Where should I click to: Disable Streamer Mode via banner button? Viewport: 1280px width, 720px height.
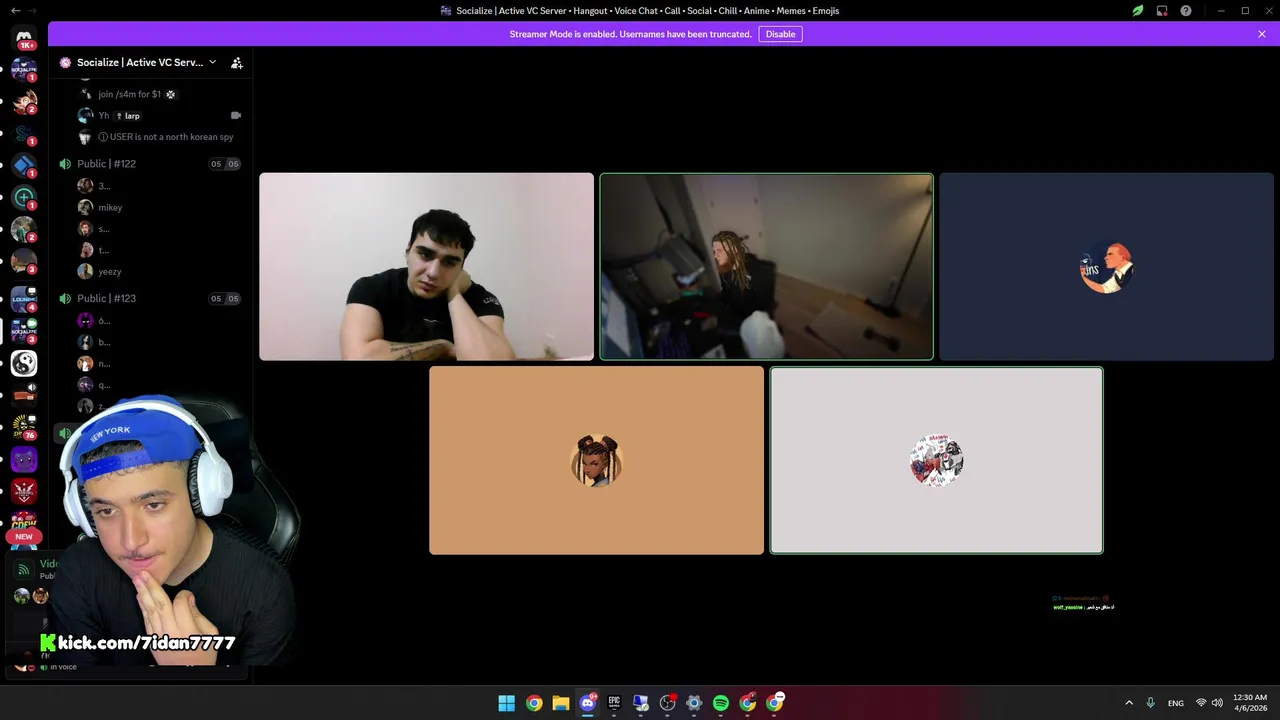pyautogui.click(x=780, y=34)
